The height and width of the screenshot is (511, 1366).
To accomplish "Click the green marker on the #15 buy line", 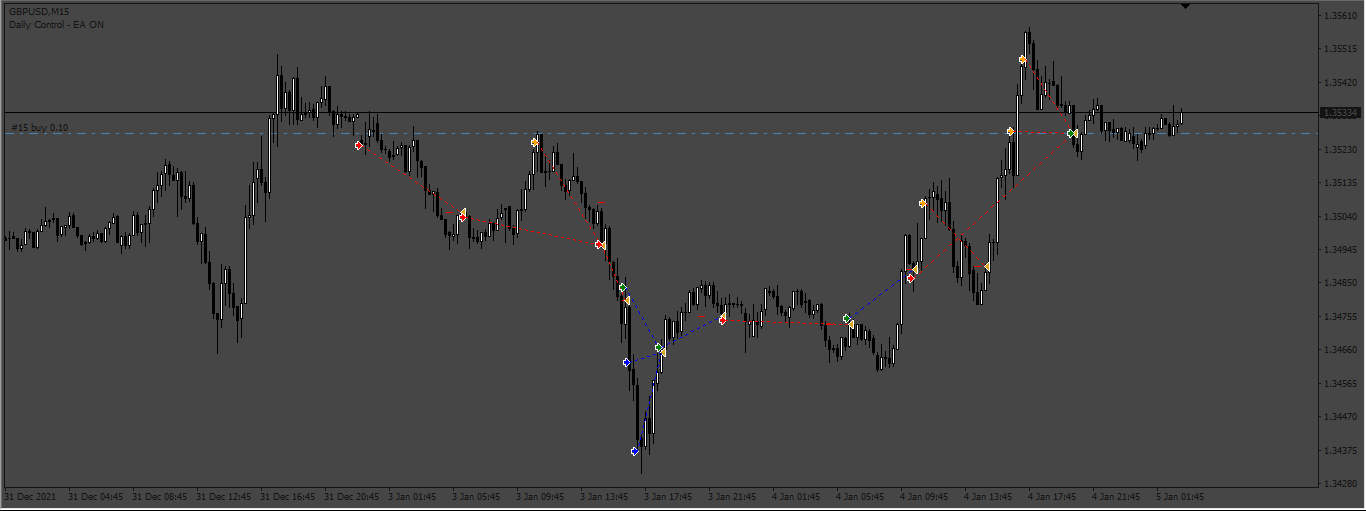I will [x=1070, y=133].
